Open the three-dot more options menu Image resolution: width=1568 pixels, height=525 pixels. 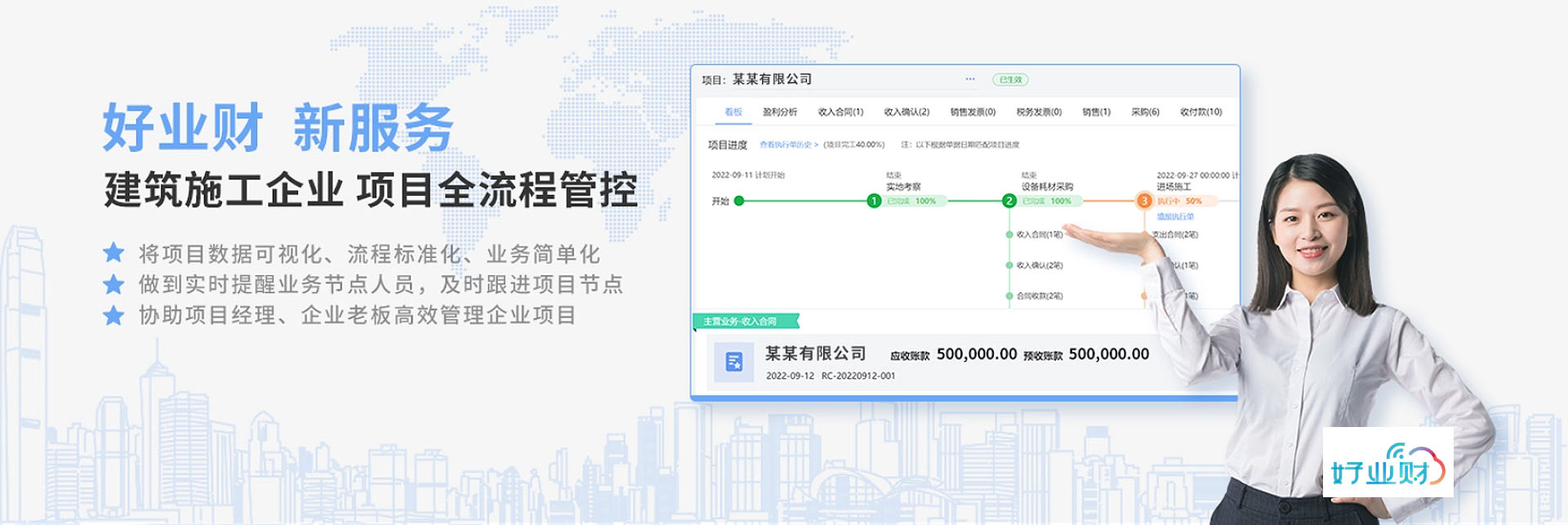[969, 79]
